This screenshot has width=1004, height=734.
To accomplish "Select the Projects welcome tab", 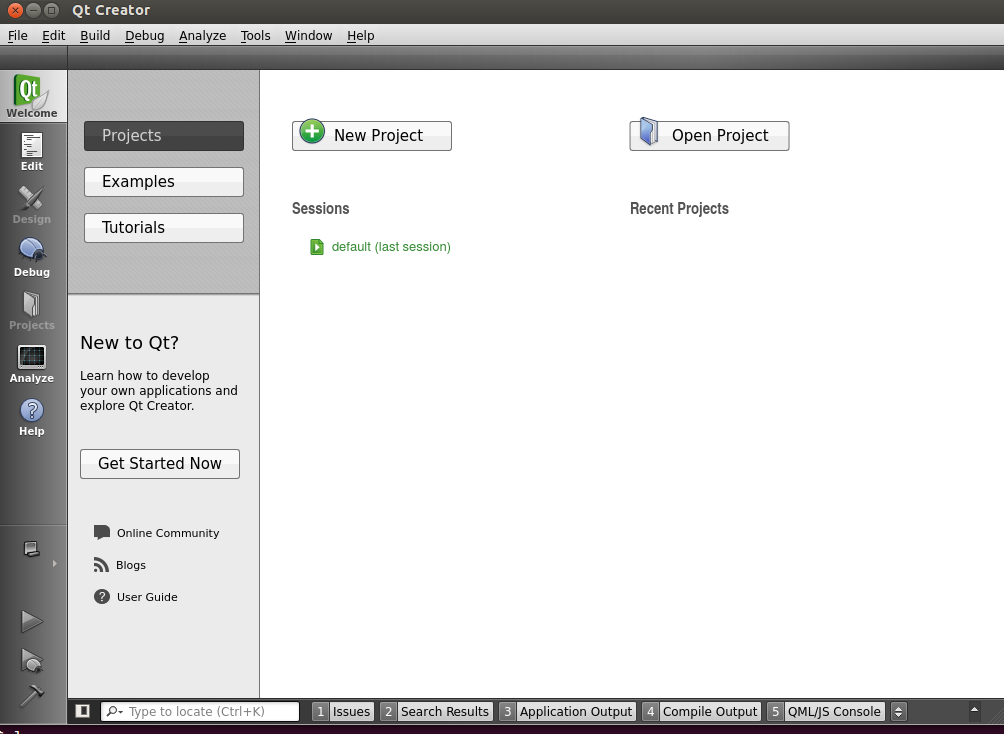I will pyautogui.click(x=164, y=136).
